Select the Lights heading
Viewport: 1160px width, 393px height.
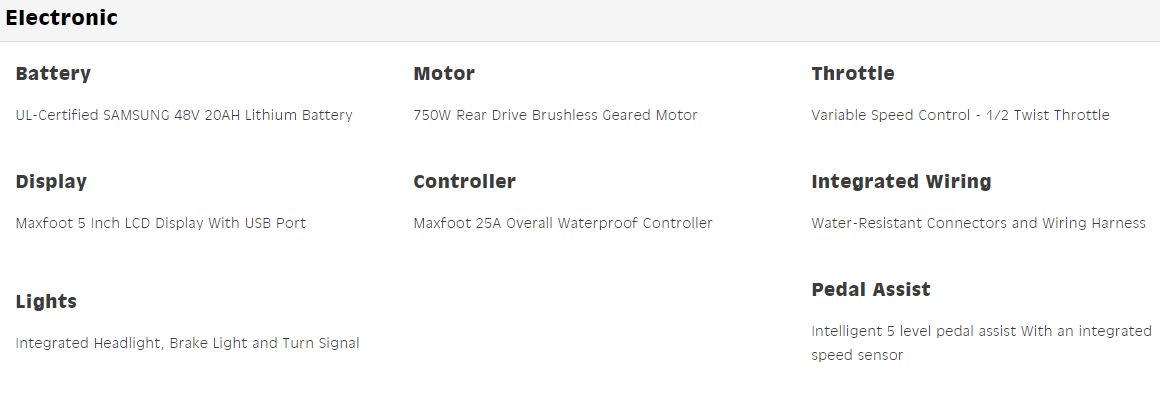click(x=46, y=301)
